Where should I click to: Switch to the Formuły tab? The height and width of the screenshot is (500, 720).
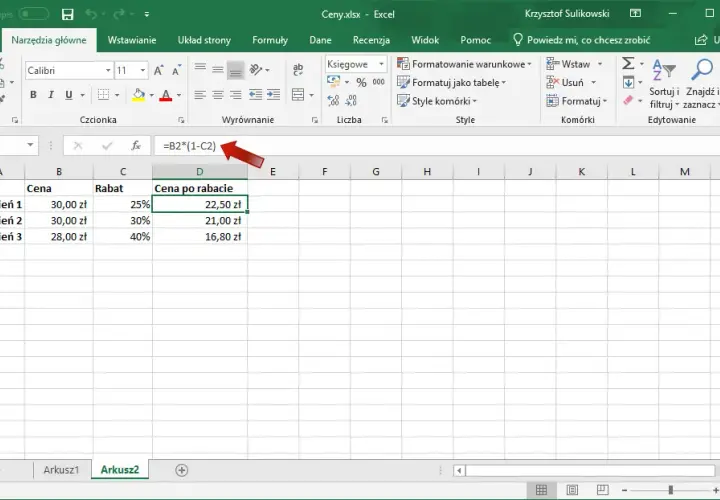(270, 40)
